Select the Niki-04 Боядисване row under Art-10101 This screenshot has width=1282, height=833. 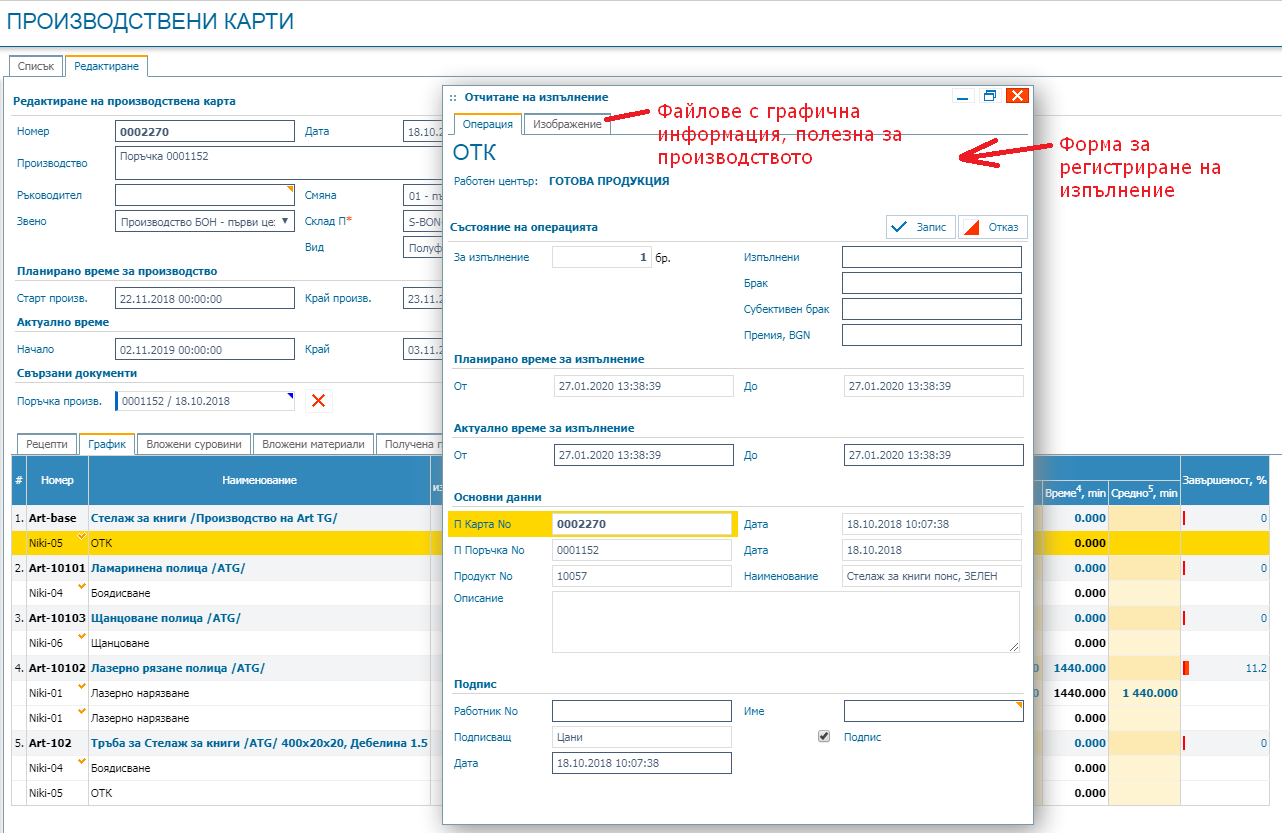click(x=227, y=593)
